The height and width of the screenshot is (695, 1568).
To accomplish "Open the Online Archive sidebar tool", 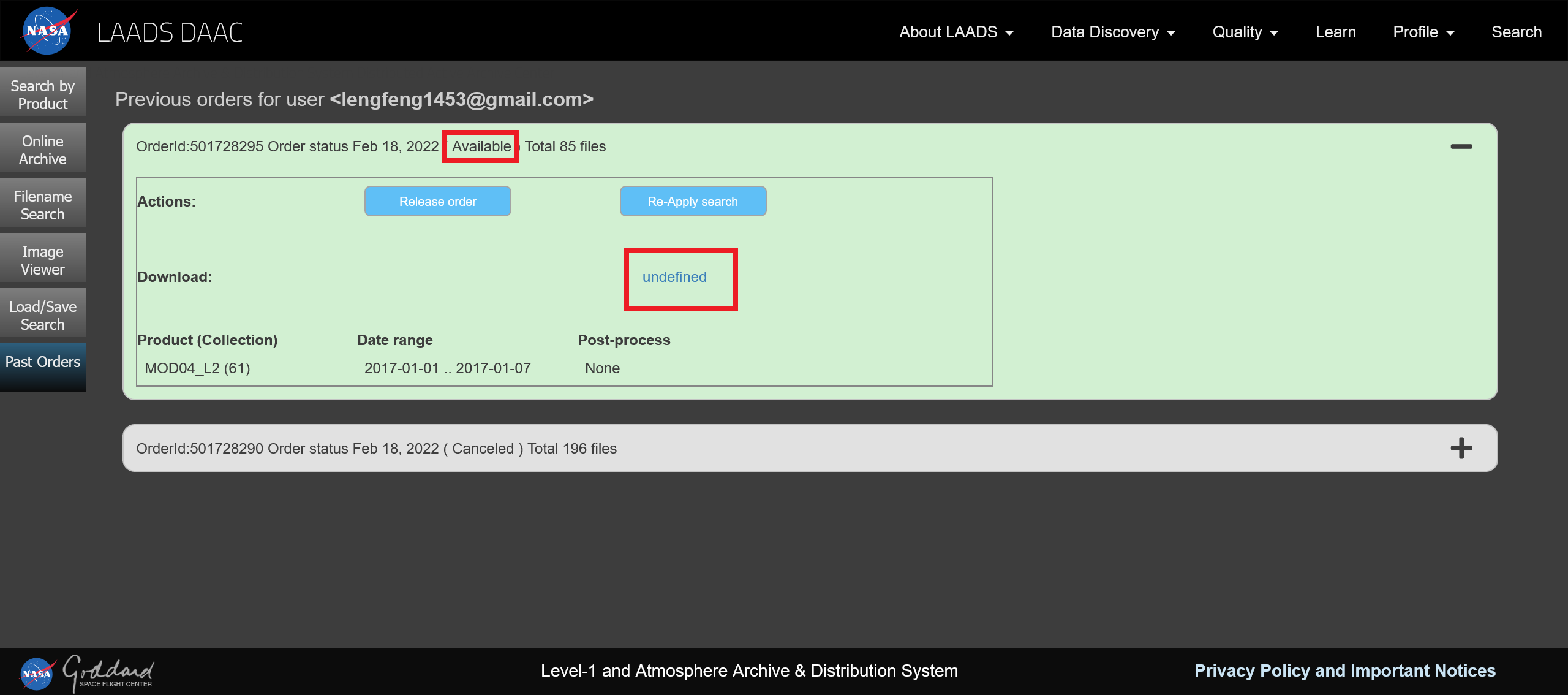I will (42, 150).
